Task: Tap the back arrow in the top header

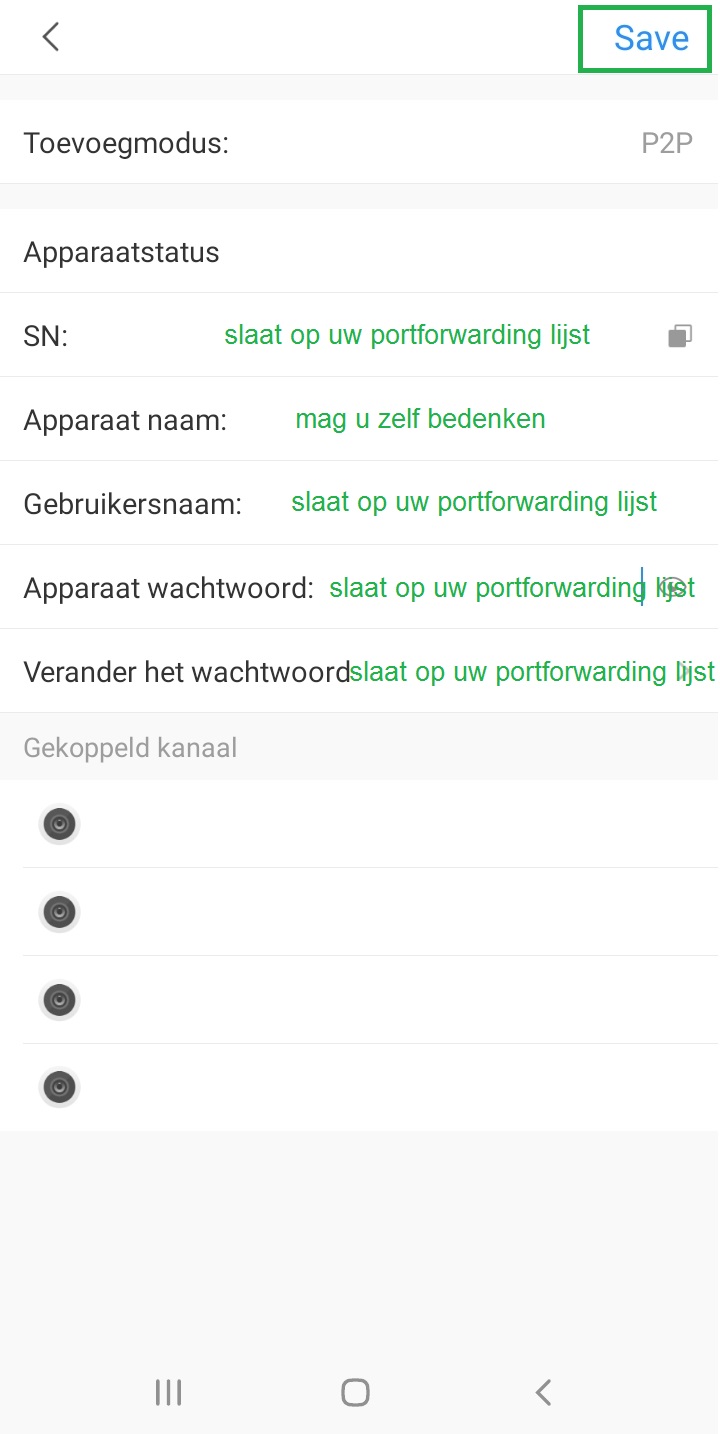Action: click(51, 38)
